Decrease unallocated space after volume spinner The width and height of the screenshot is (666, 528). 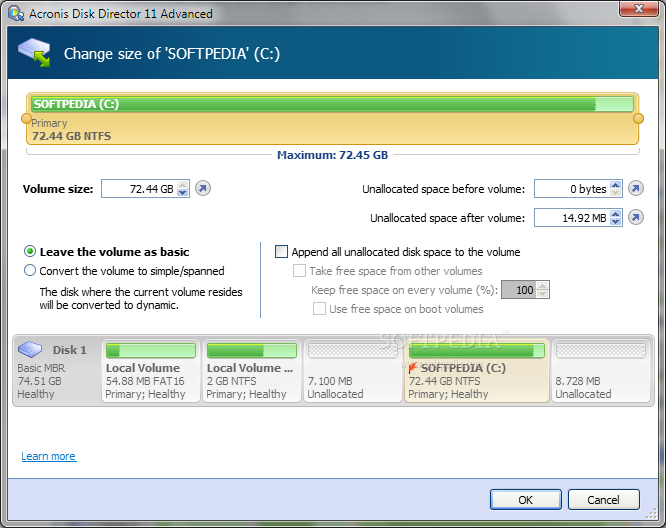point(615,221)
